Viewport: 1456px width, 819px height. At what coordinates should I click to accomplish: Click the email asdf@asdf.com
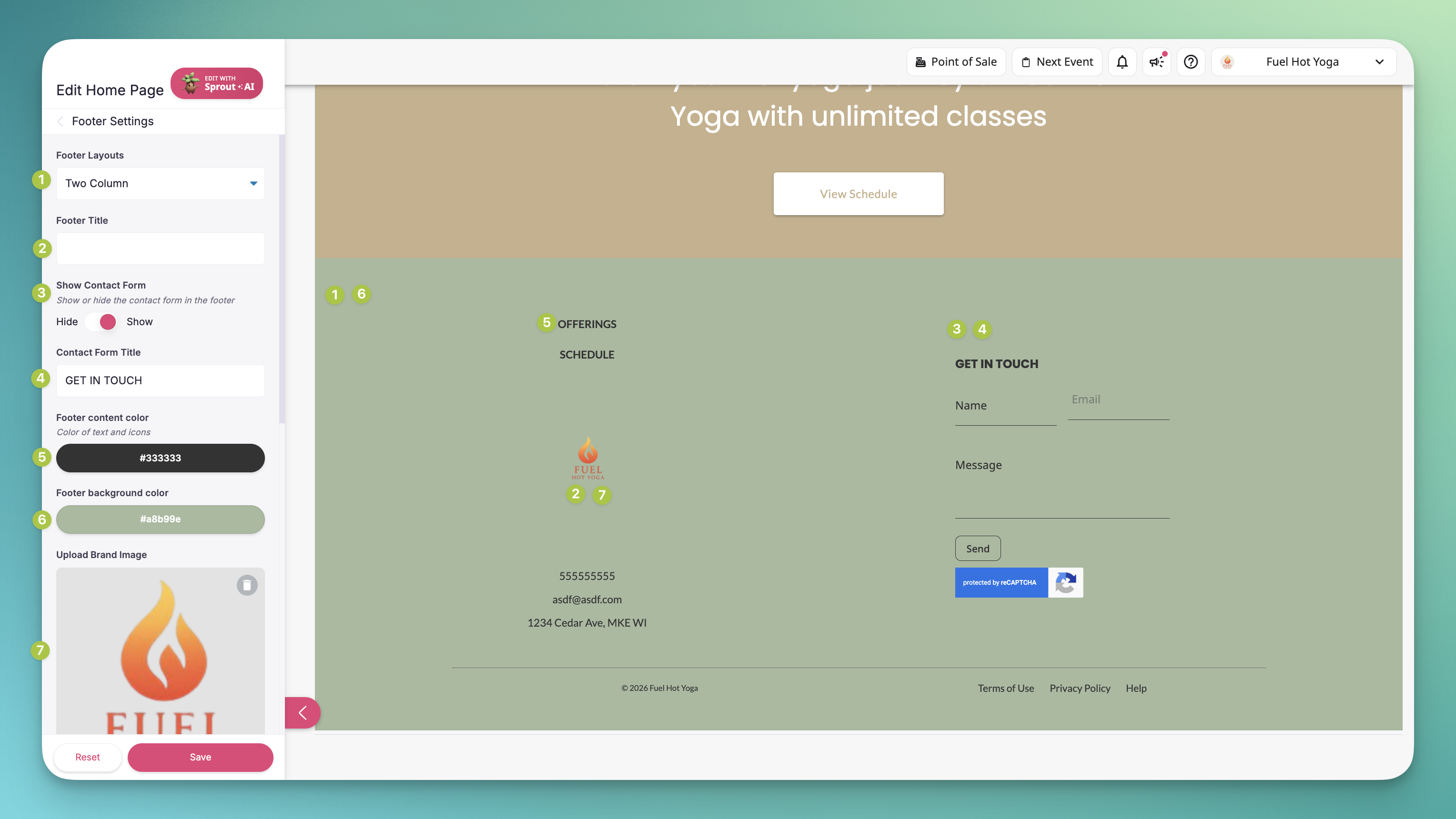pyautogui.click(x=586, y=599)
